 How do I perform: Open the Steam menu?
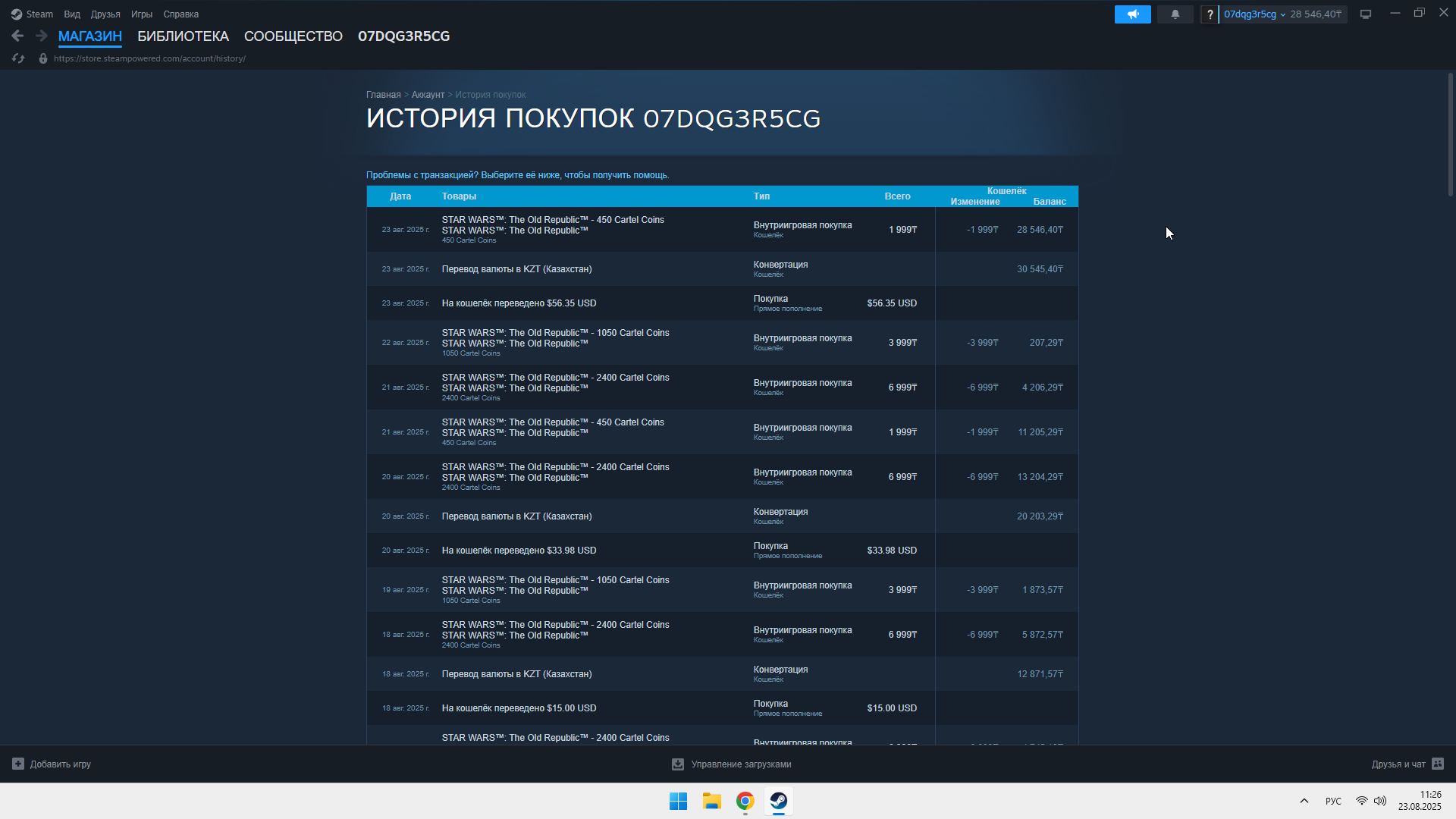coord(39,14)
